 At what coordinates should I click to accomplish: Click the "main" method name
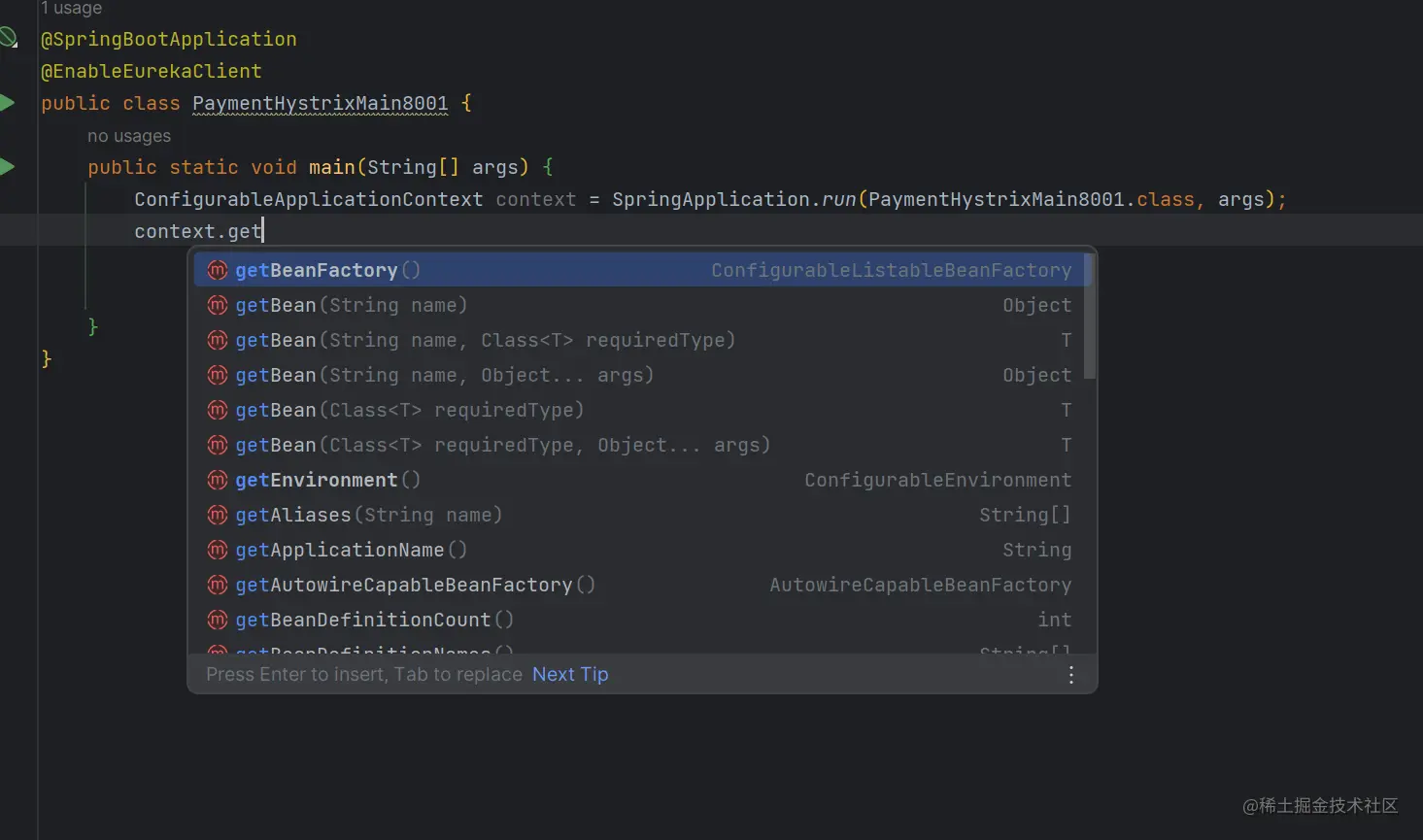(332, 167)
